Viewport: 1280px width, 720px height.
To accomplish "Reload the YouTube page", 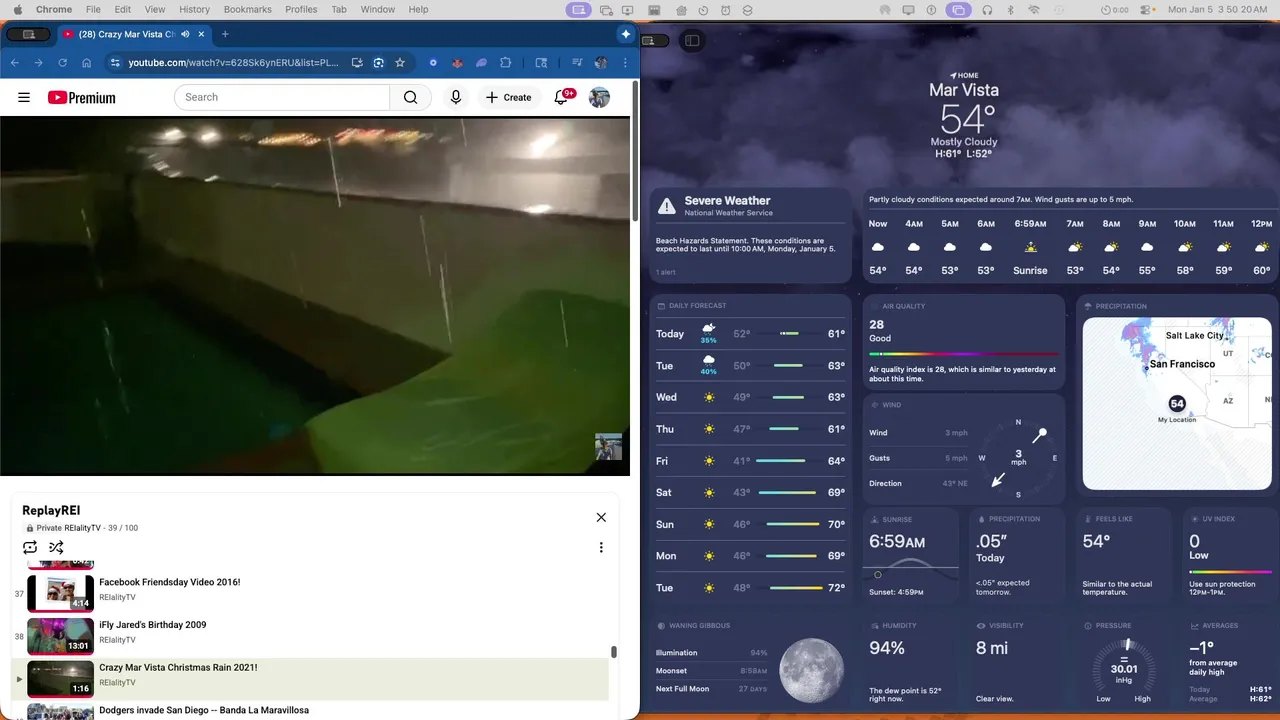I will (63, 62).
